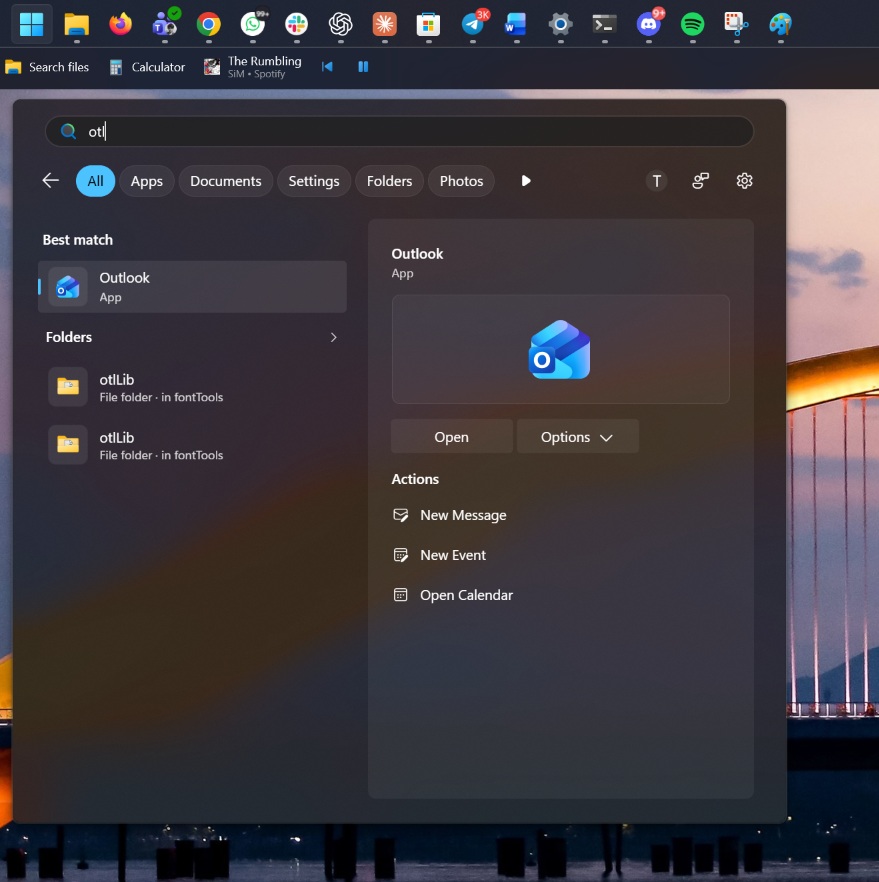Open the first otlLib folder result
879x882 pixels.
click(x=192, y=388)
